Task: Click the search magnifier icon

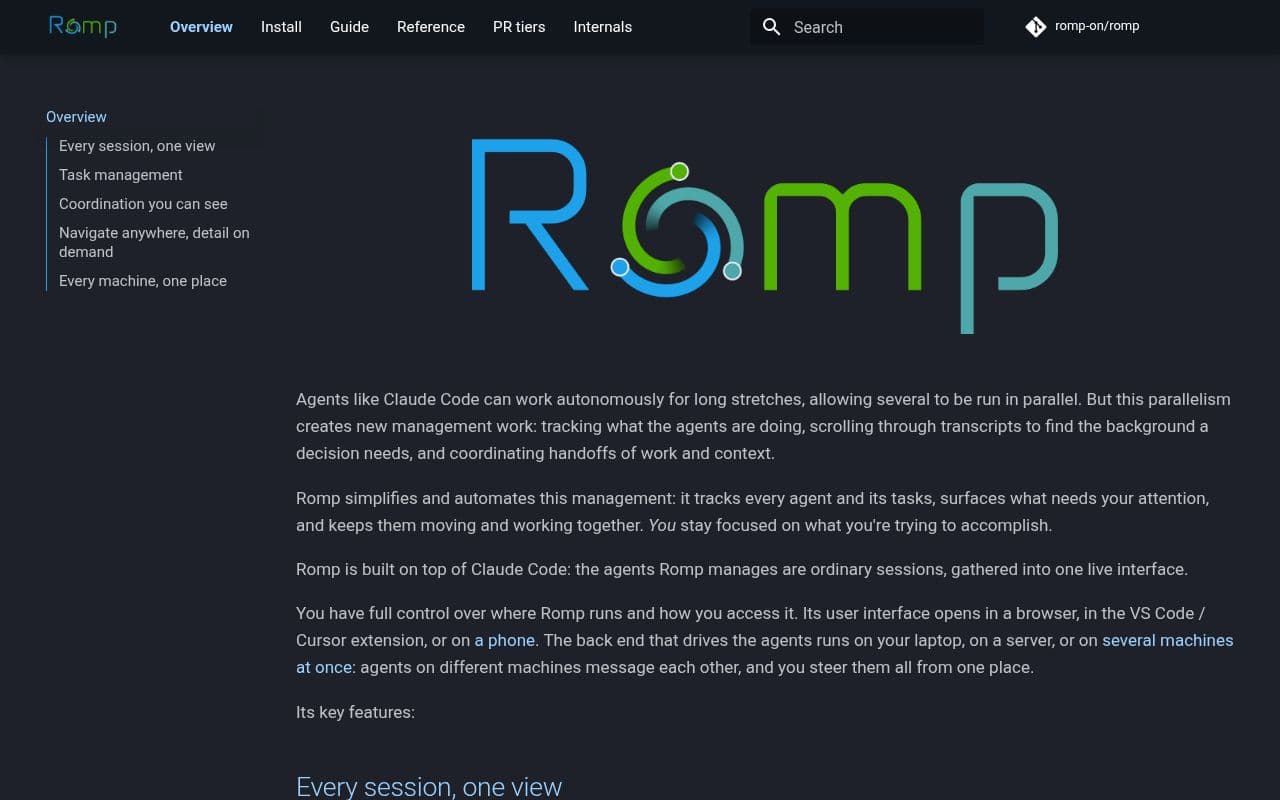Action: click(x=771, y=27)
